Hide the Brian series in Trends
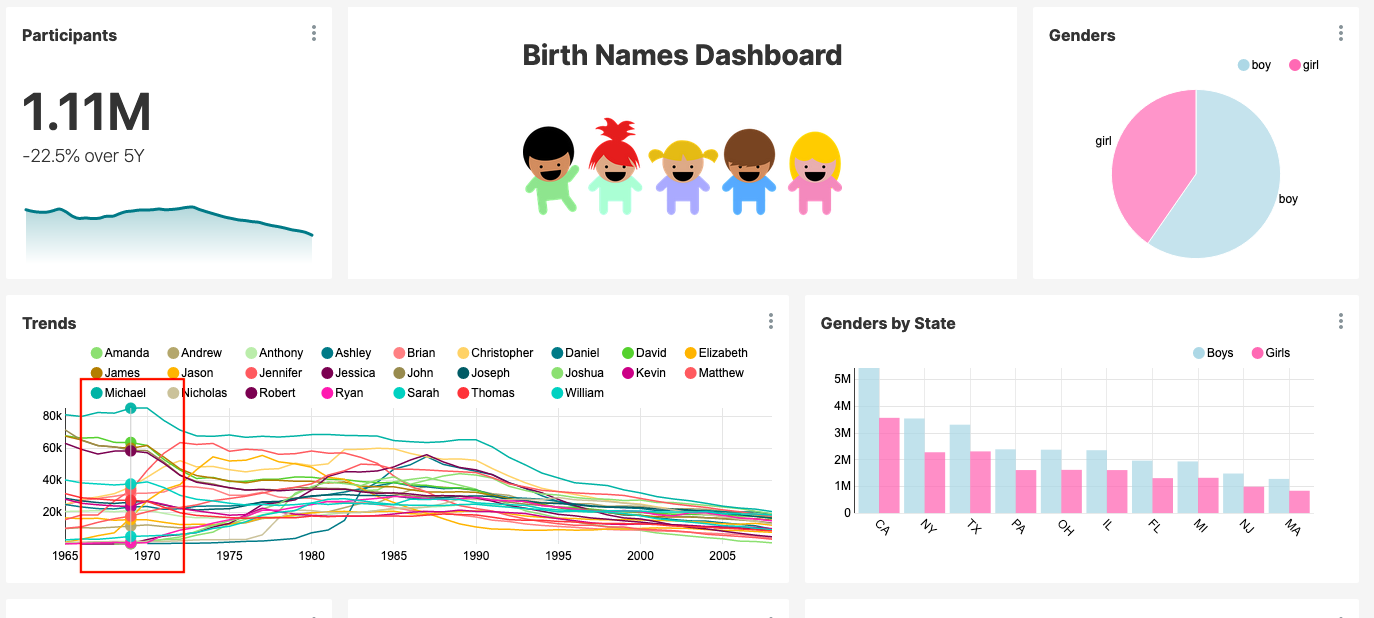Viewport: 1374px width, 618px height. point(414,353)
